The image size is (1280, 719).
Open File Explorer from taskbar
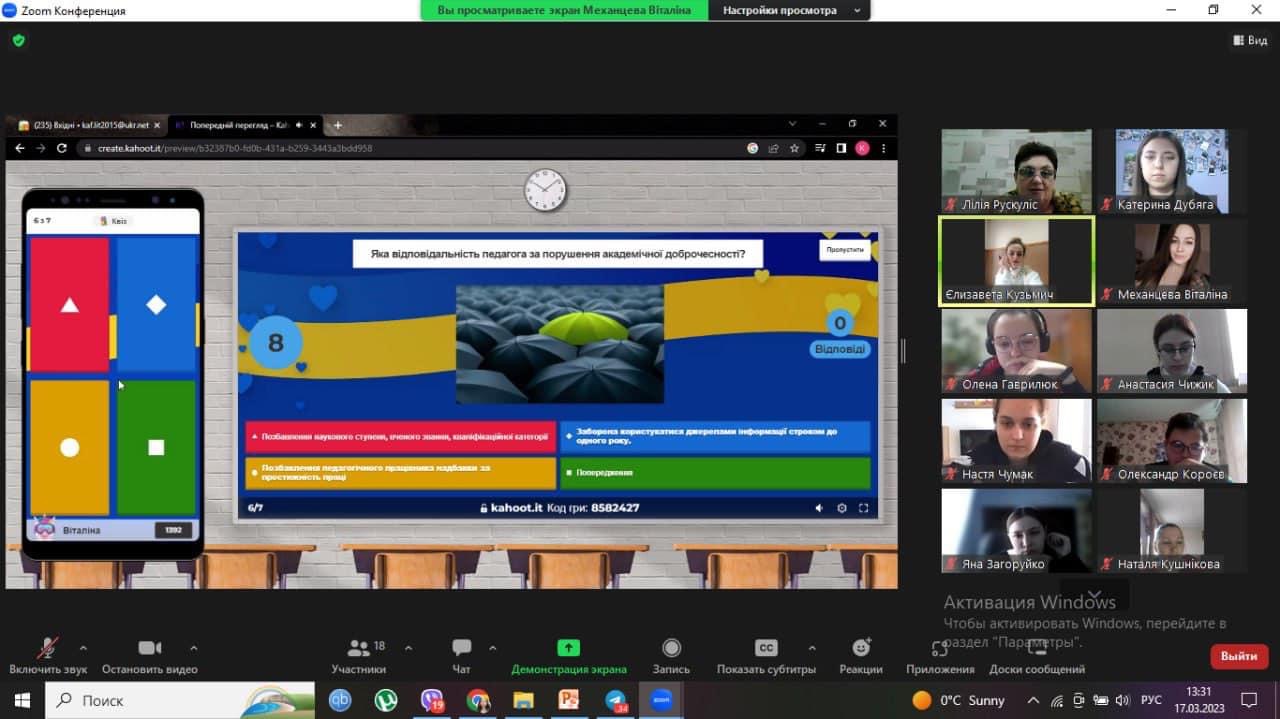coord(524,700)
